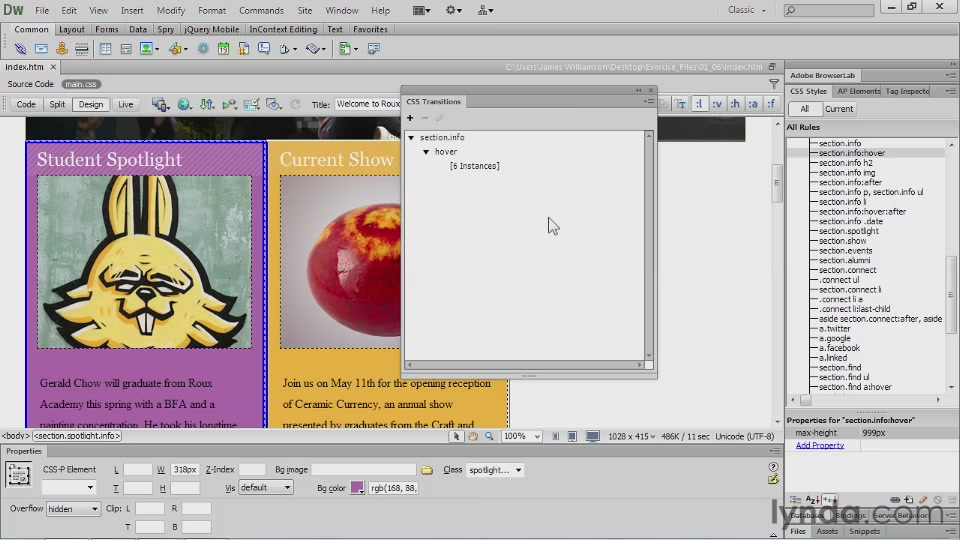Show All rules mode in CSS Styles

(804, 108)
